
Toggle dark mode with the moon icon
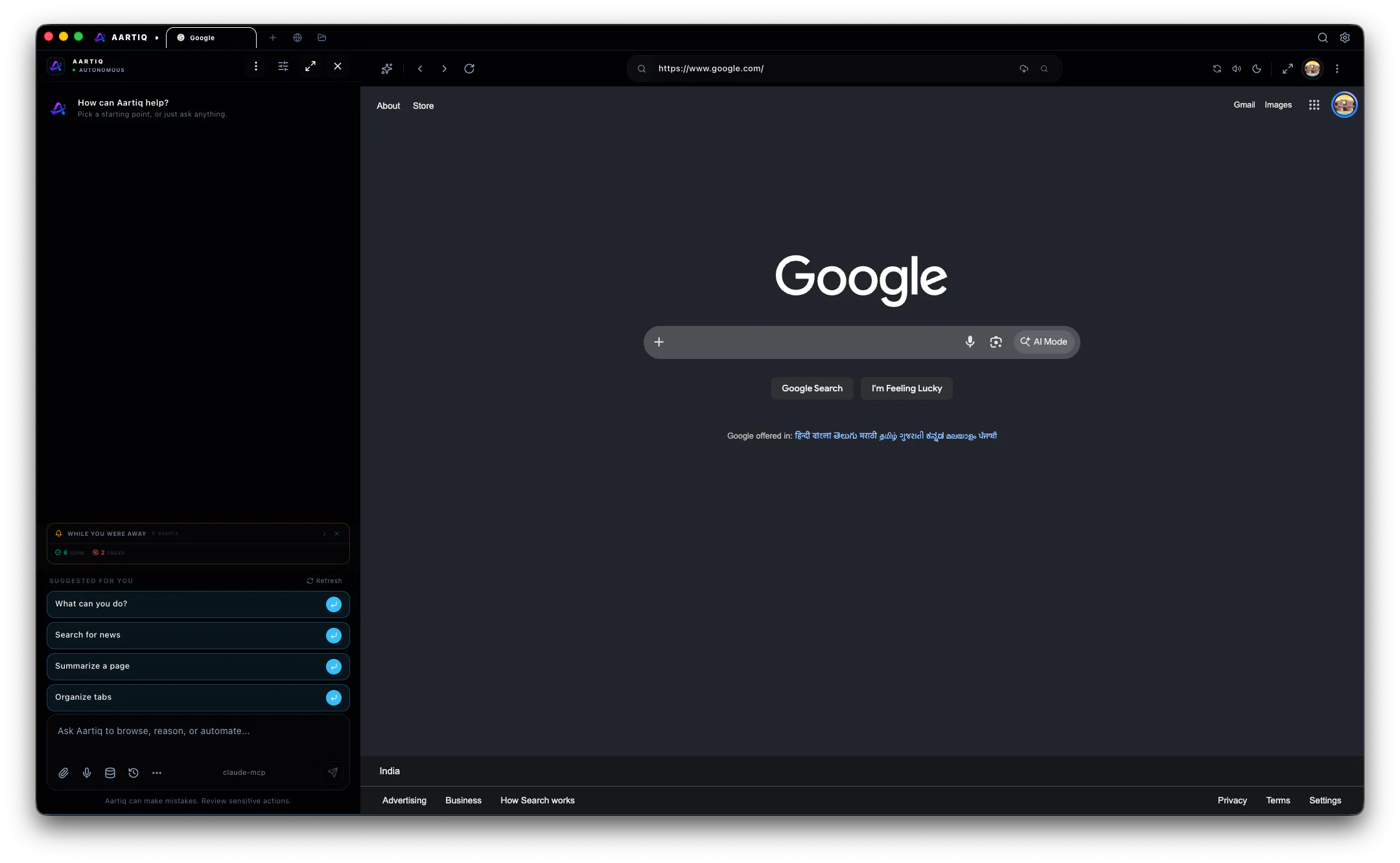(1257, 69)
